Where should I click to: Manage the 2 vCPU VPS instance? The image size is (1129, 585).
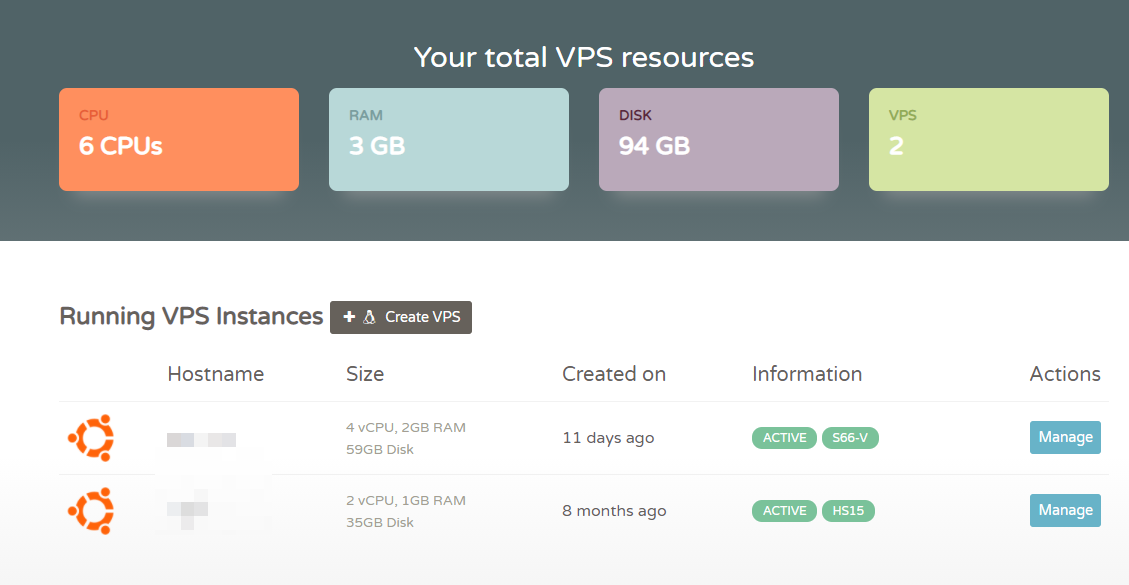click(1065, 510)
